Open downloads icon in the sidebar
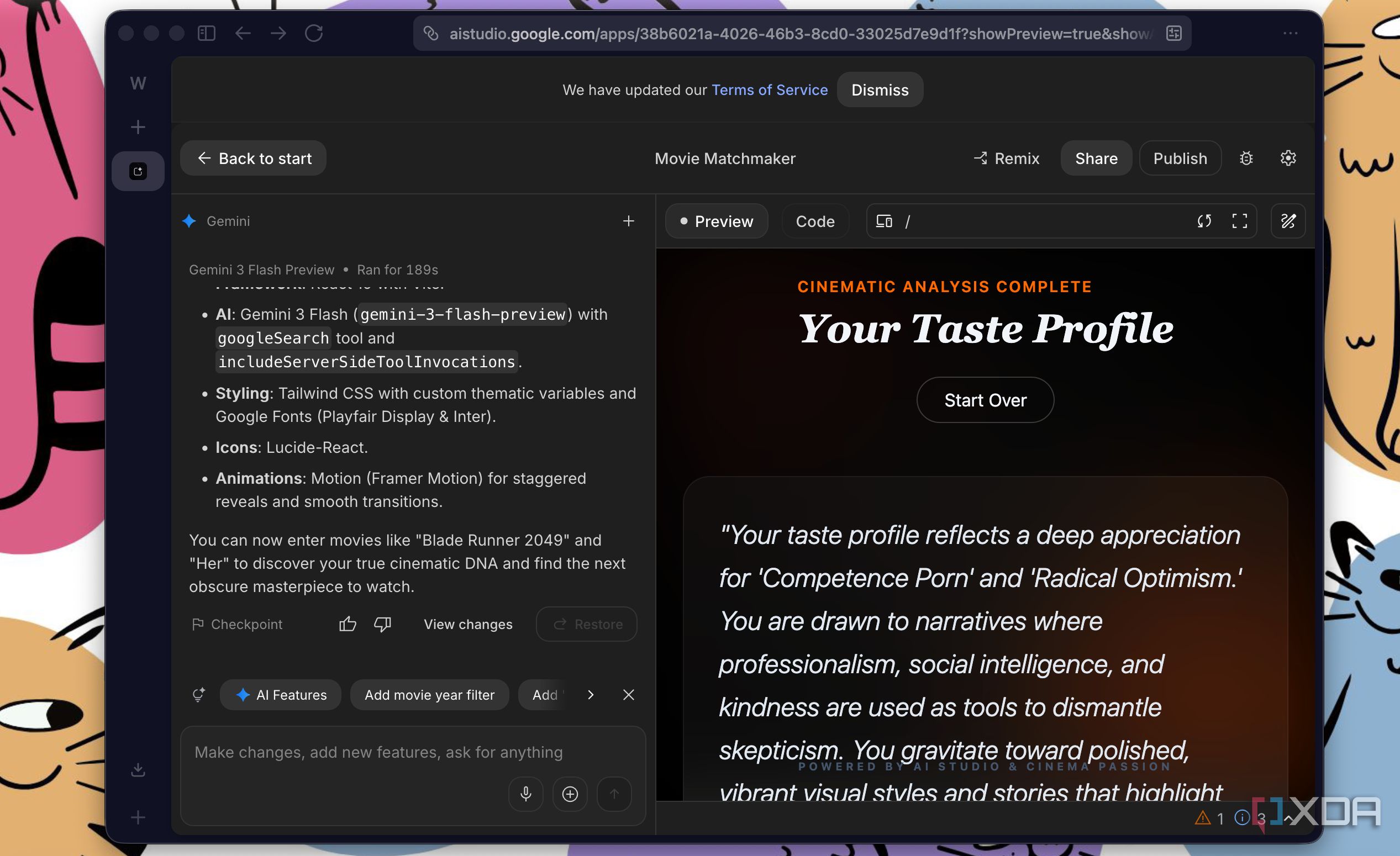Viewport: 1400px width, 856px height. (138, 770)
